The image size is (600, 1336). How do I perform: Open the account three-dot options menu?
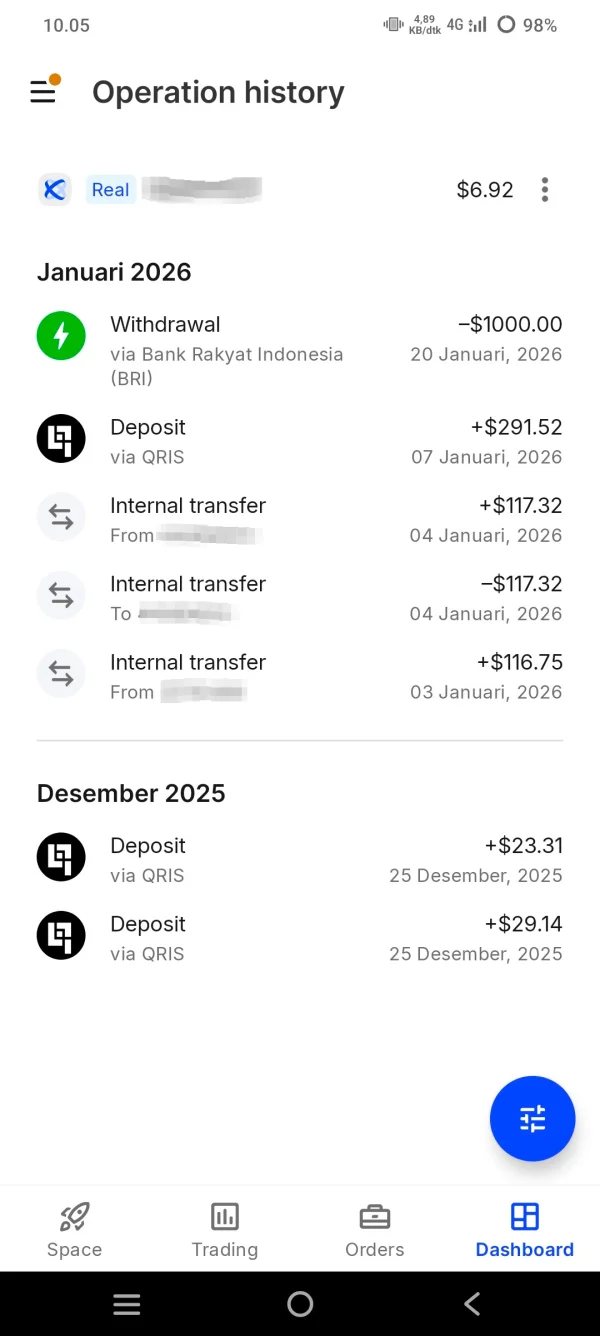click(545, 190)
